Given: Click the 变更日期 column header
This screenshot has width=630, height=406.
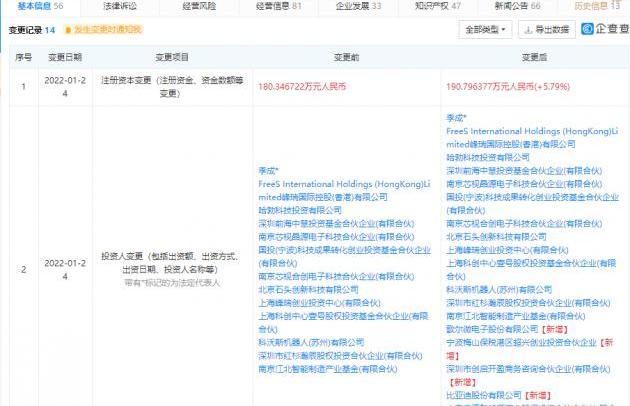Looking at the screenshot, I should click(65, 57).
